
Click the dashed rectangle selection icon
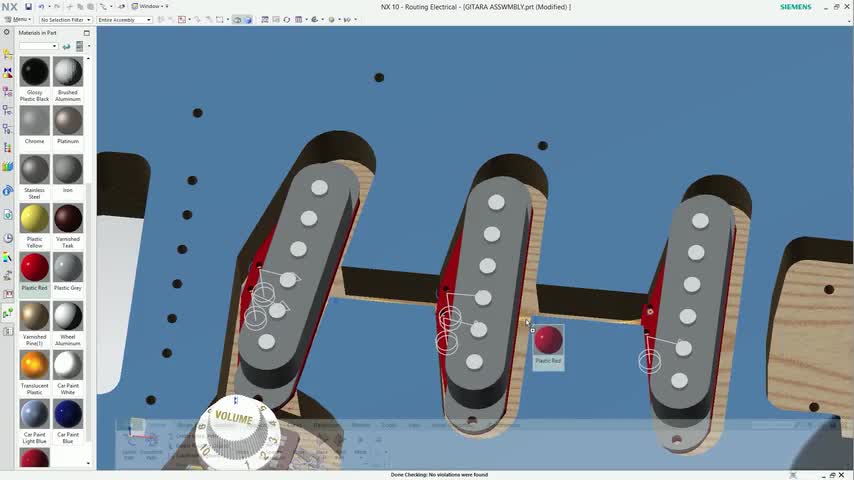point(219,20)
